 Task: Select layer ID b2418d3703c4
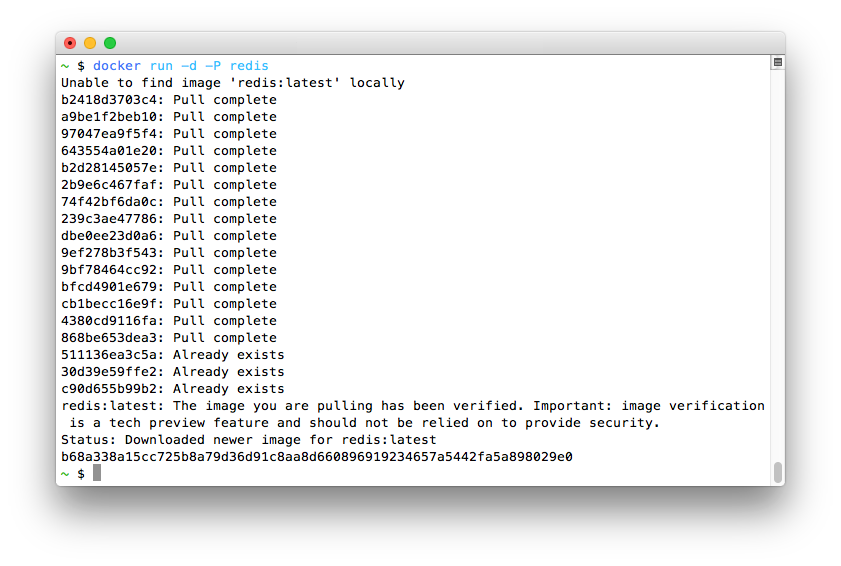(112, 100)
